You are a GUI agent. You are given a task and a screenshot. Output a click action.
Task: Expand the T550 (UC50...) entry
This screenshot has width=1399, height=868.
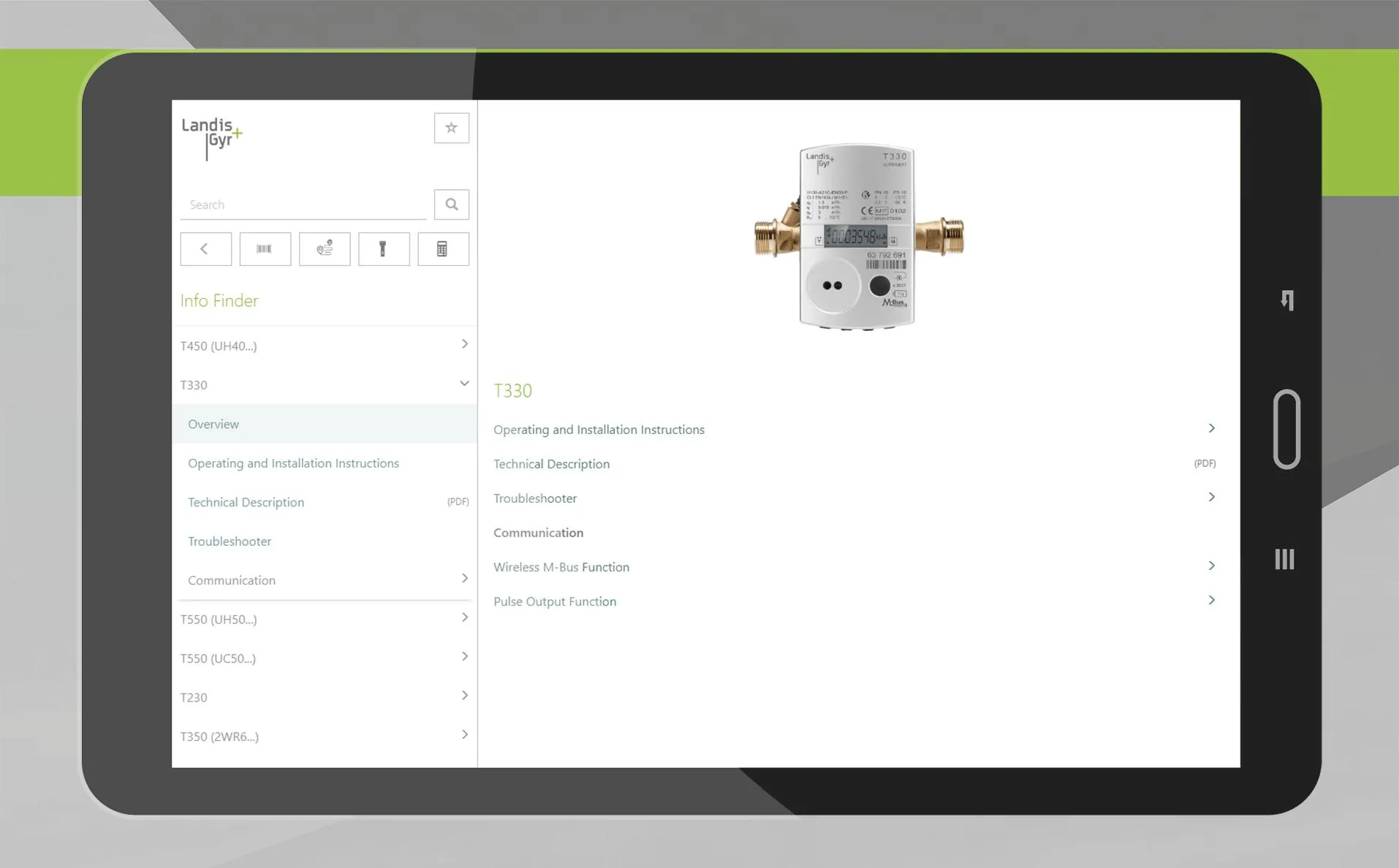click(x=464, y=657)
